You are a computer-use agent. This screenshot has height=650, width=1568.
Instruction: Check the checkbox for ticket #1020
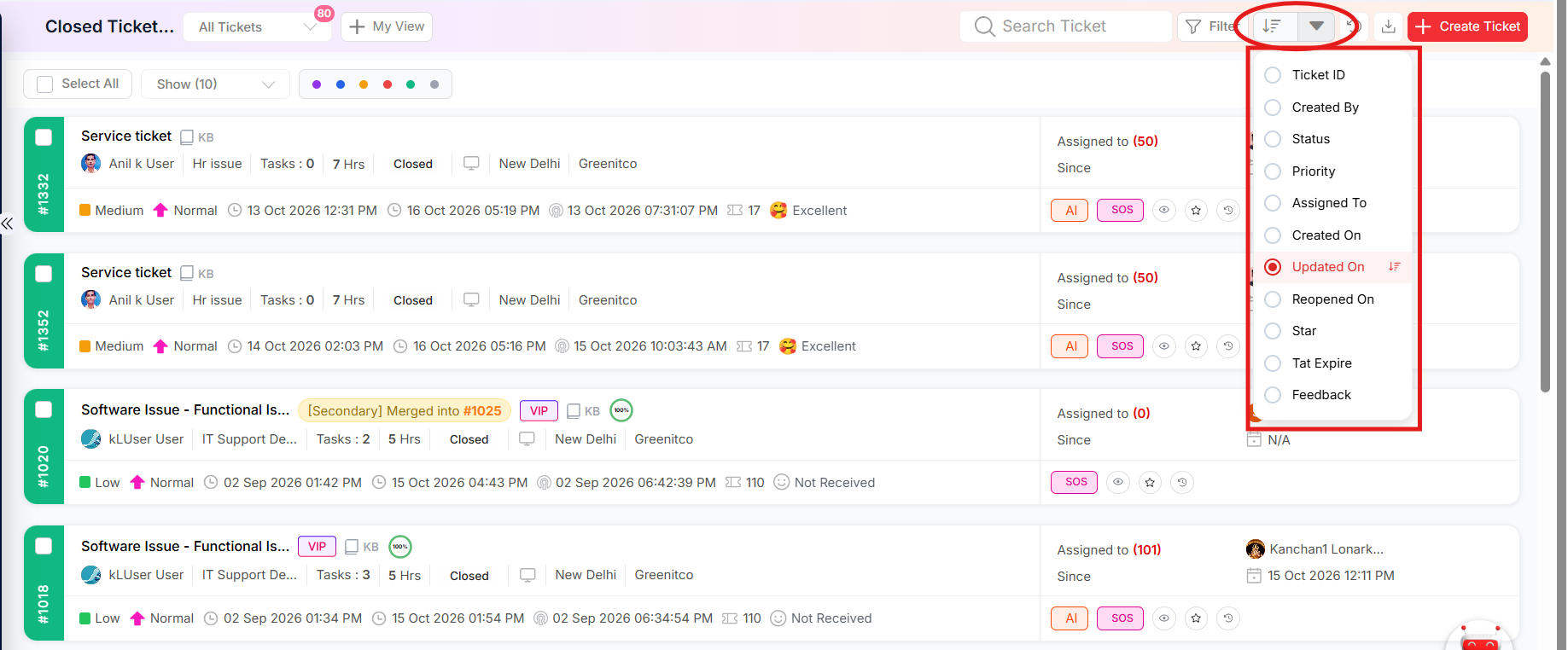coord(44,409)
